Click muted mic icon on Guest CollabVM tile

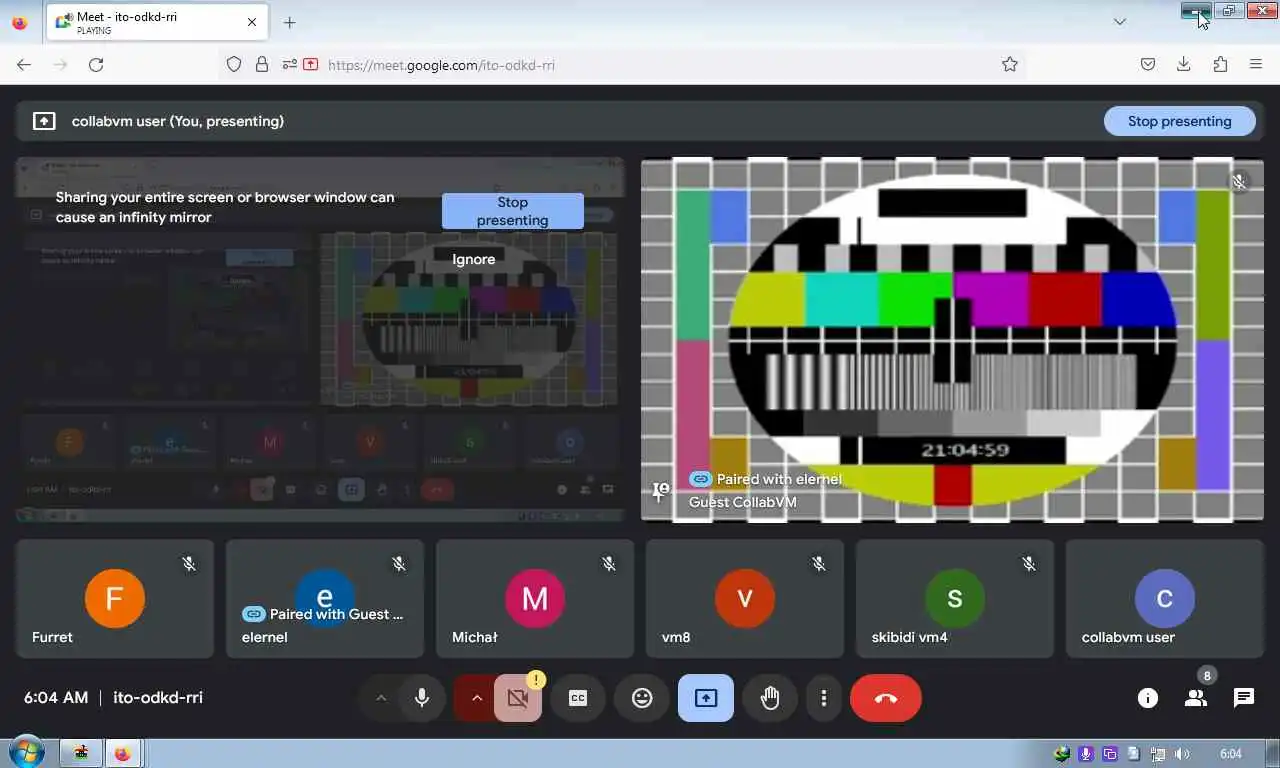click(1239, 182)
